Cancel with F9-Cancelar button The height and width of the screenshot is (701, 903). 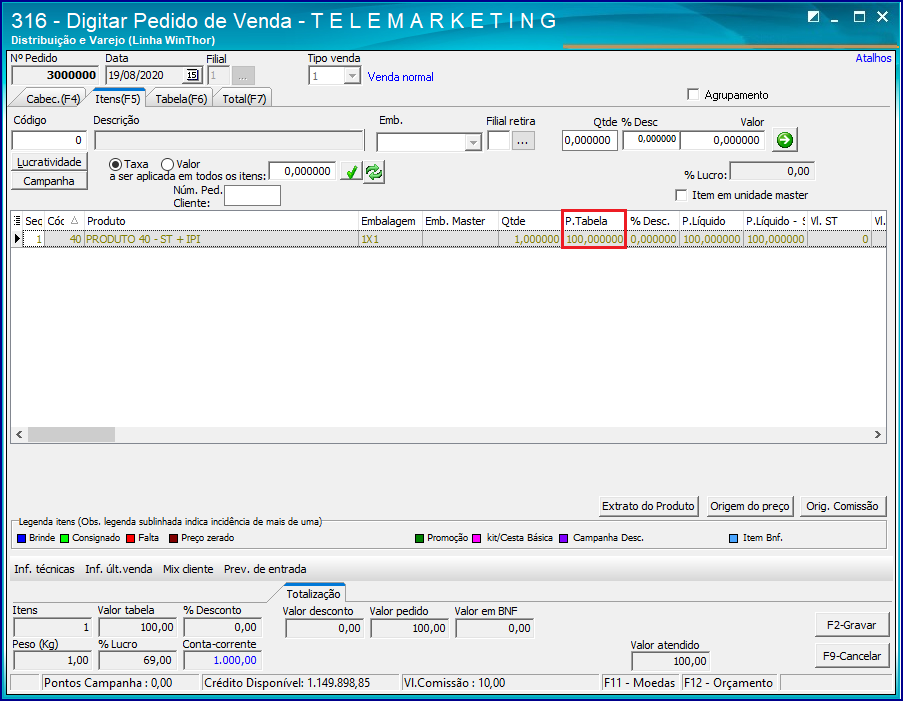(x=851, y=656)
